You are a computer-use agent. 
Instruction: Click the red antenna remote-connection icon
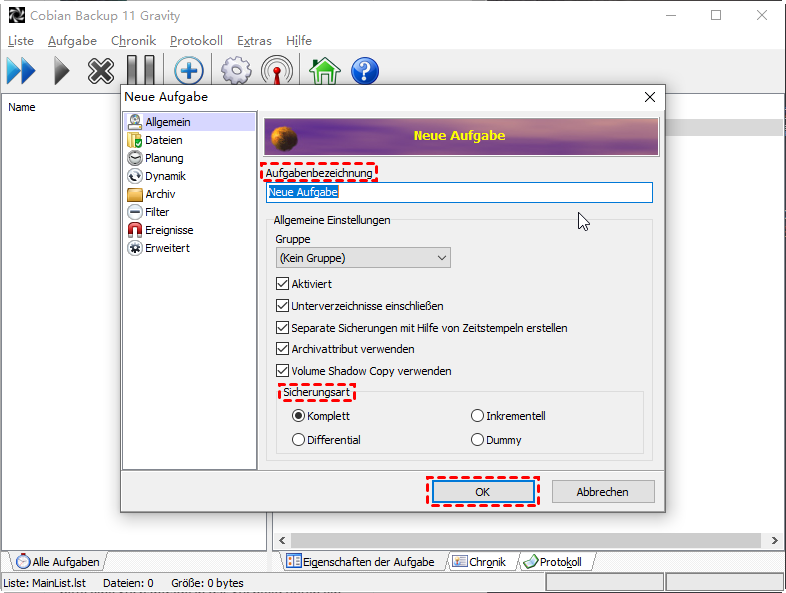pos(277,71)
